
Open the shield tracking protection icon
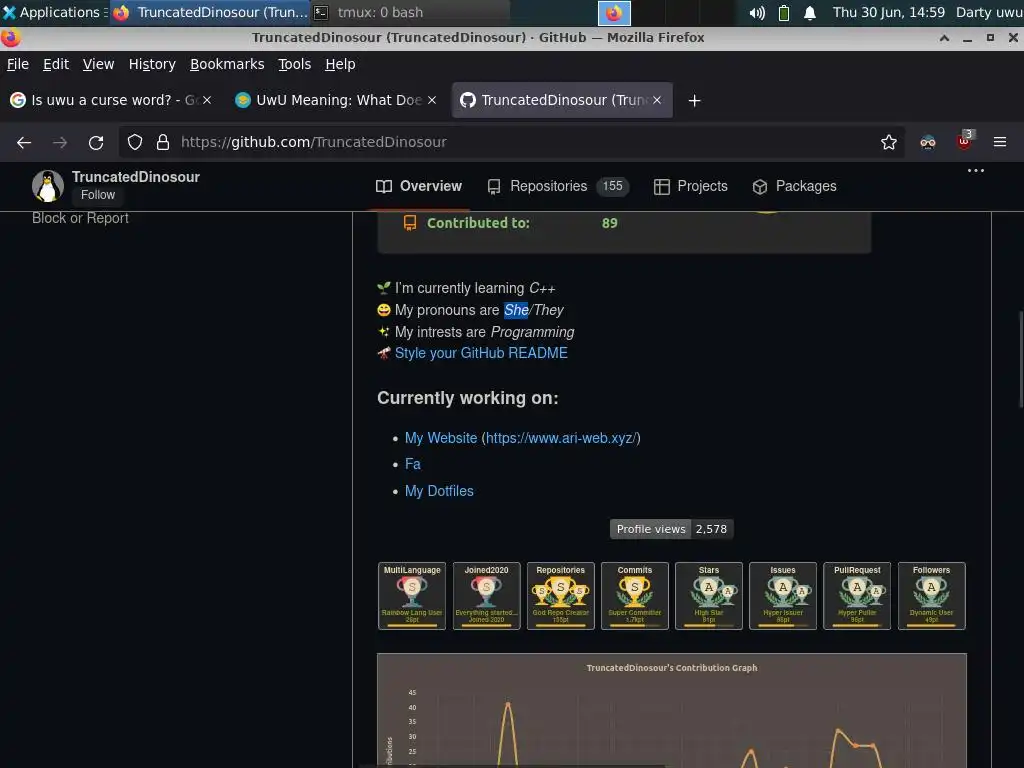[x=135, y=142]
